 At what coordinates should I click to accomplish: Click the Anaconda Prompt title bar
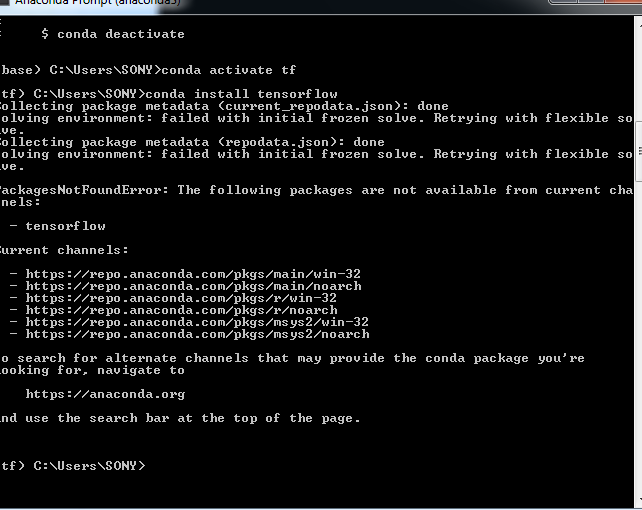250,4
